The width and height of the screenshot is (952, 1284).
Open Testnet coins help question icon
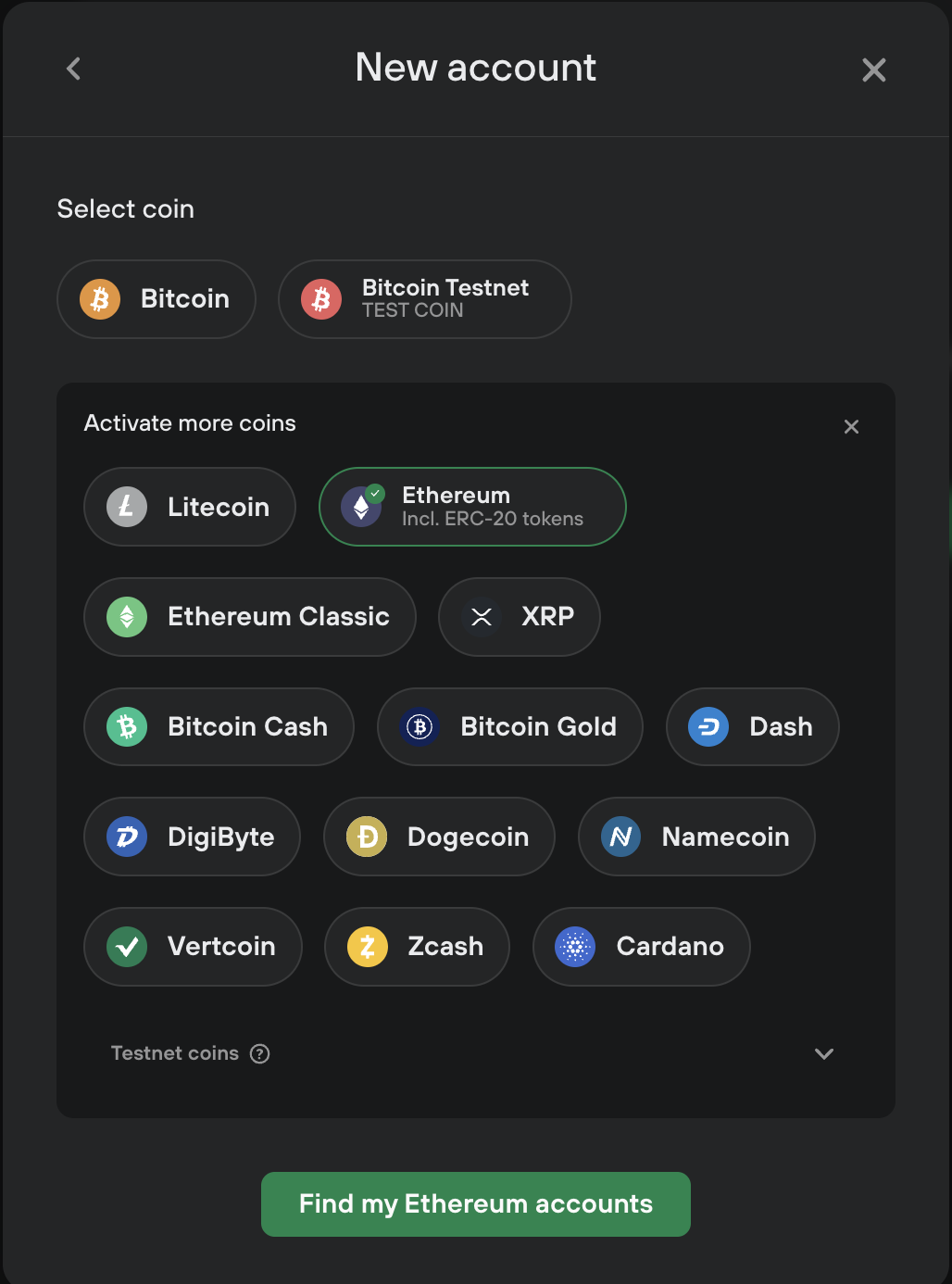(x=260, y=1053)
